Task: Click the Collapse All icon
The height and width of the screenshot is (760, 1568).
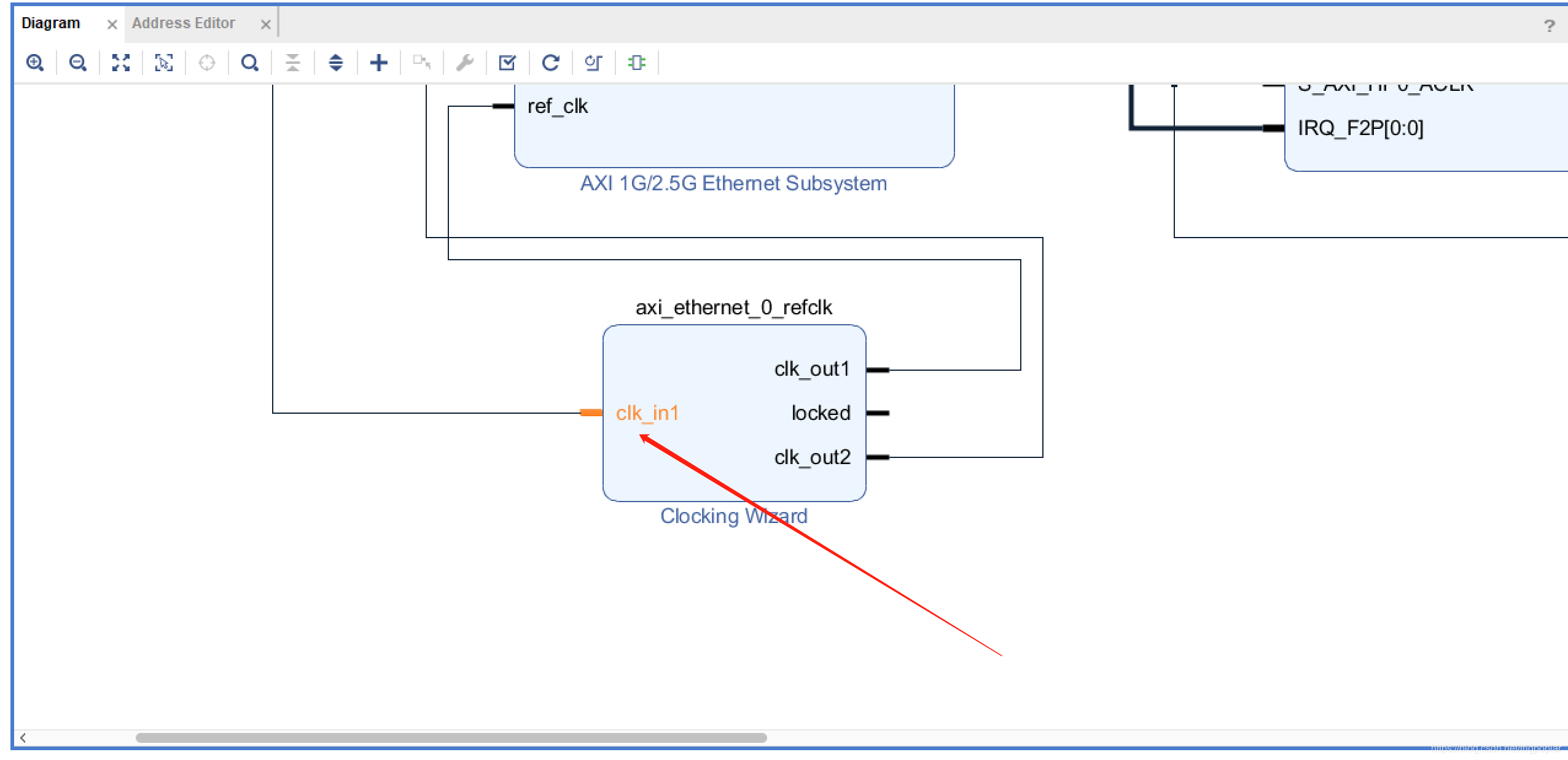Action: (293, 63)
